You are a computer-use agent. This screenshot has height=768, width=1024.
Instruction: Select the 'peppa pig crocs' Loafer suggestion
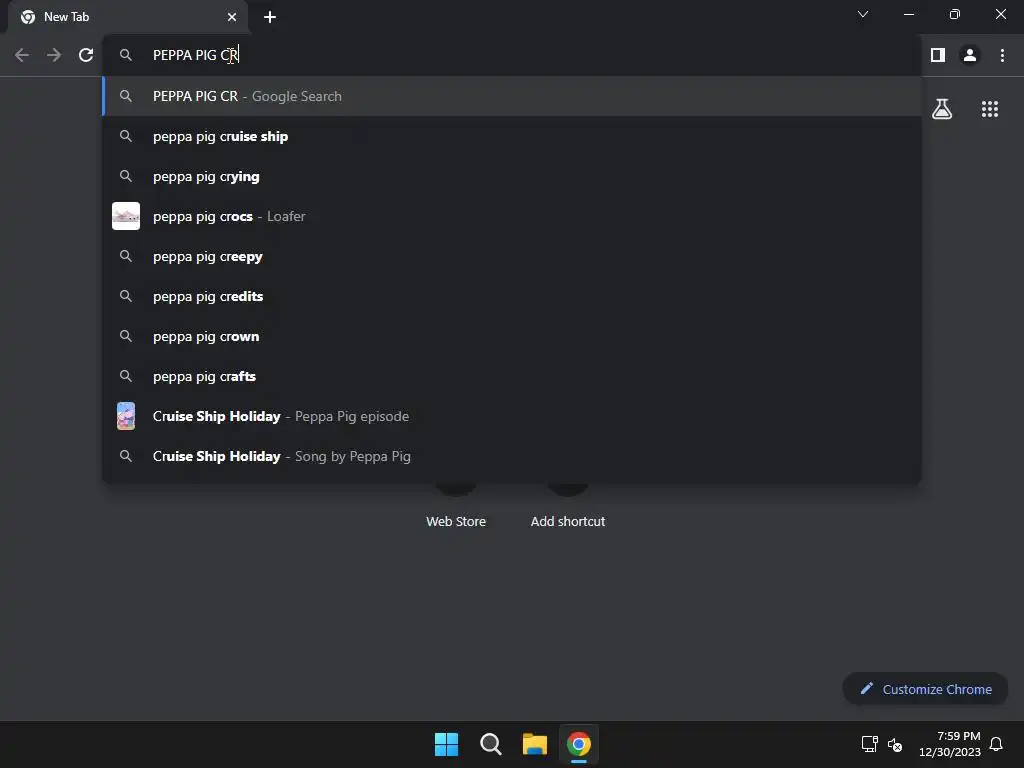coord(512,217)
